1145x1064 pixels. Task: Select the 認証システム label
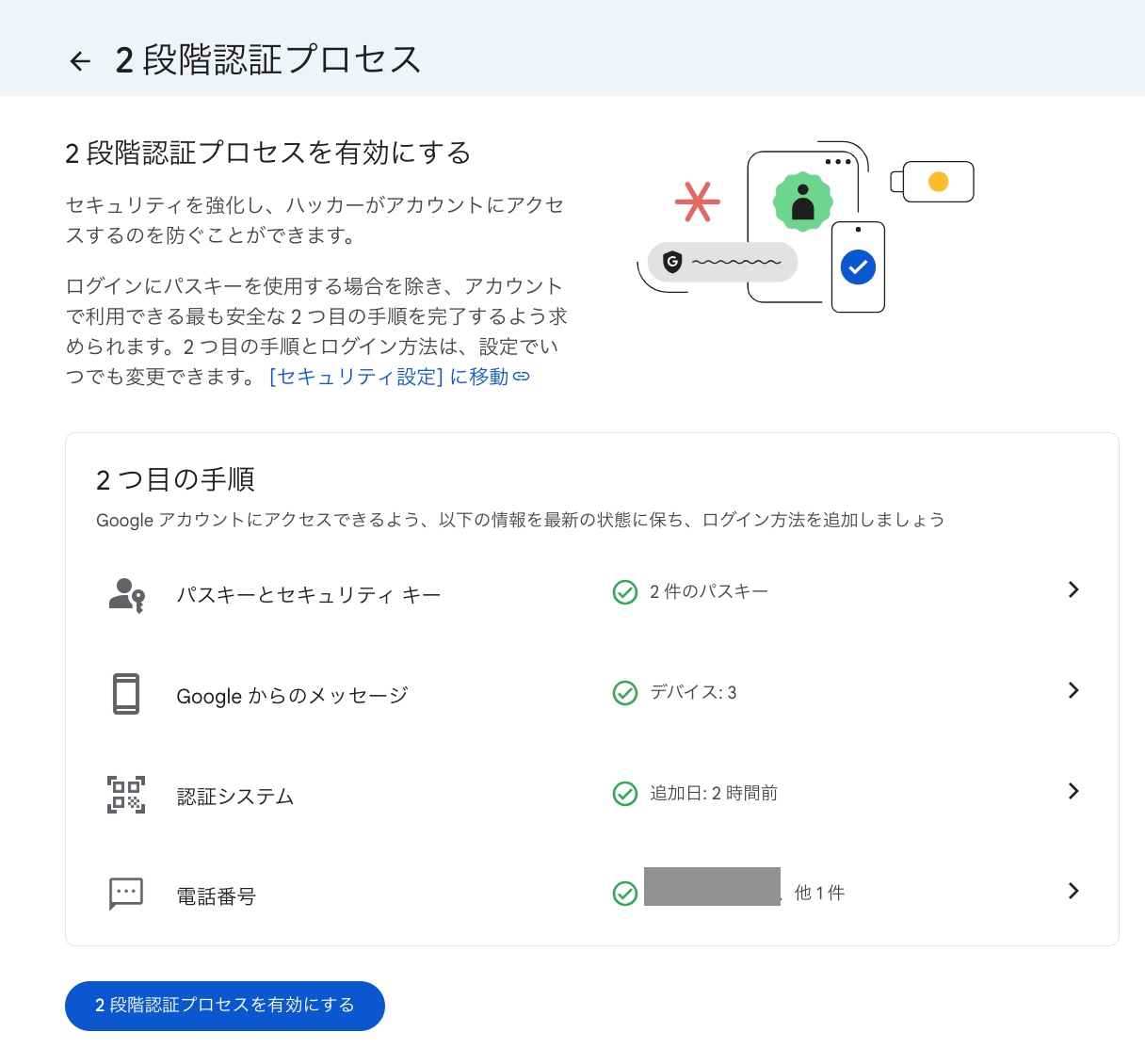[235, 797]
